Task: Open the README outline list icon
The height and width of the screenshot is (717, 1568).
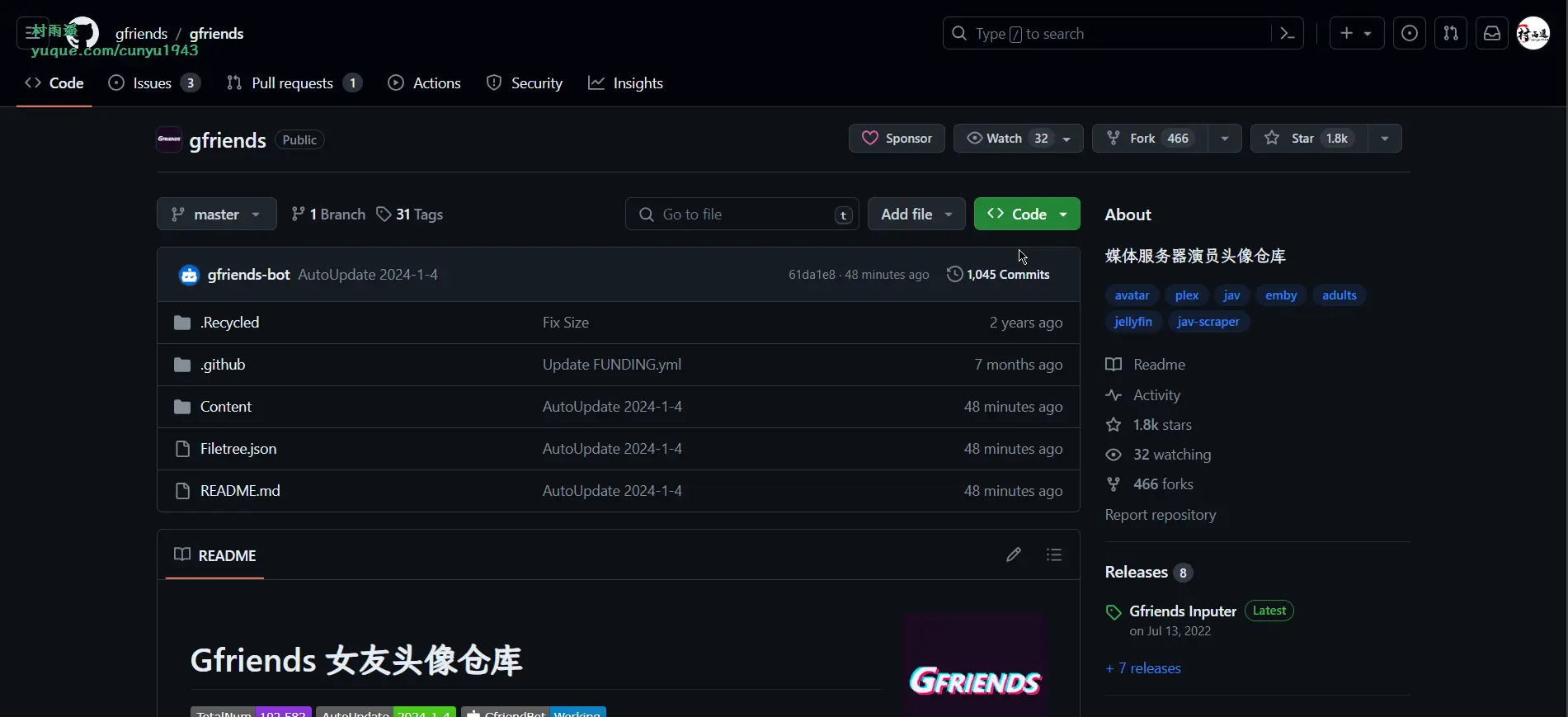Action: pyautogui.click(x=1054, y=555)
